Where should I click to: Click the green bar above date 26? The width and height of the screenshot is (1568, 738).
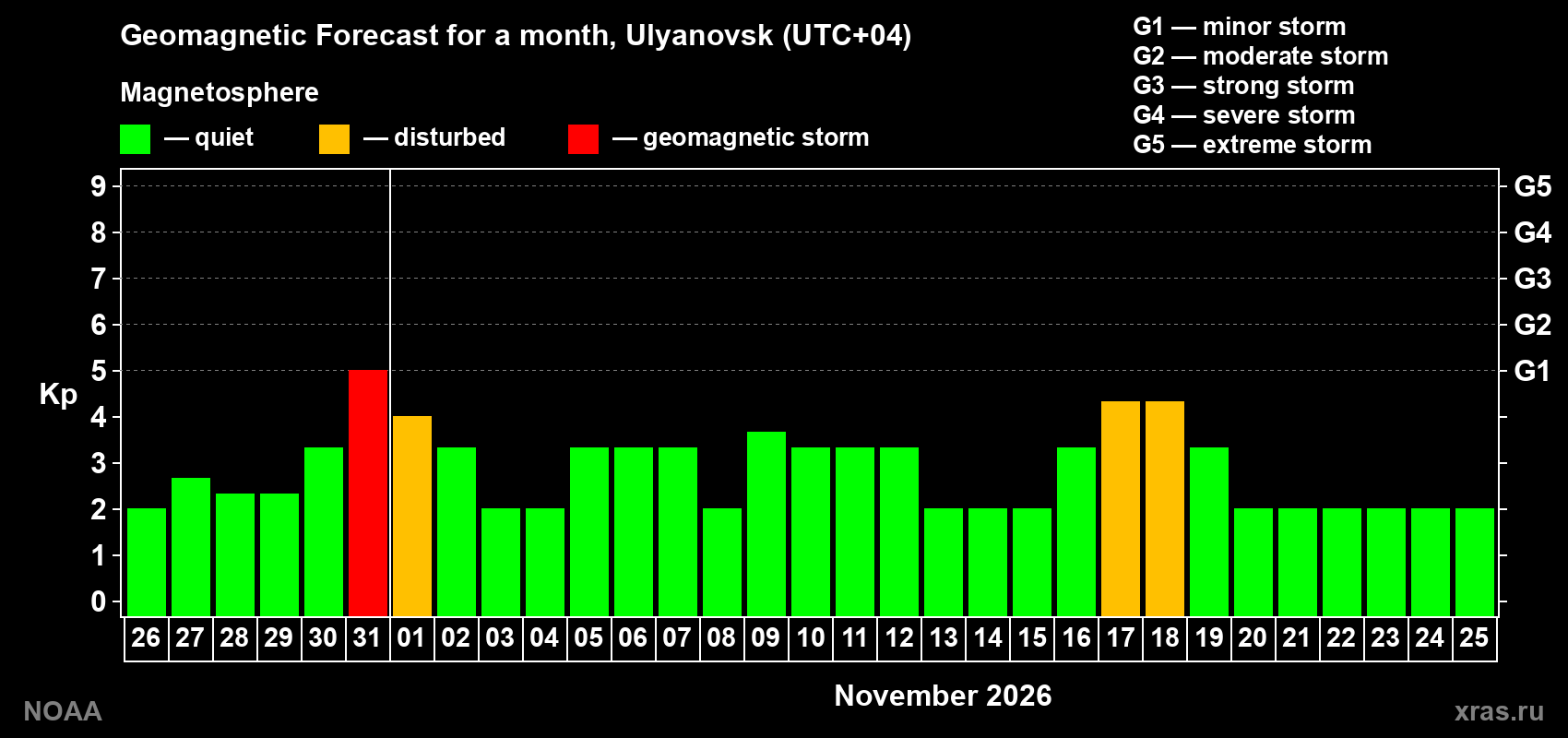[x=147, y=562]
